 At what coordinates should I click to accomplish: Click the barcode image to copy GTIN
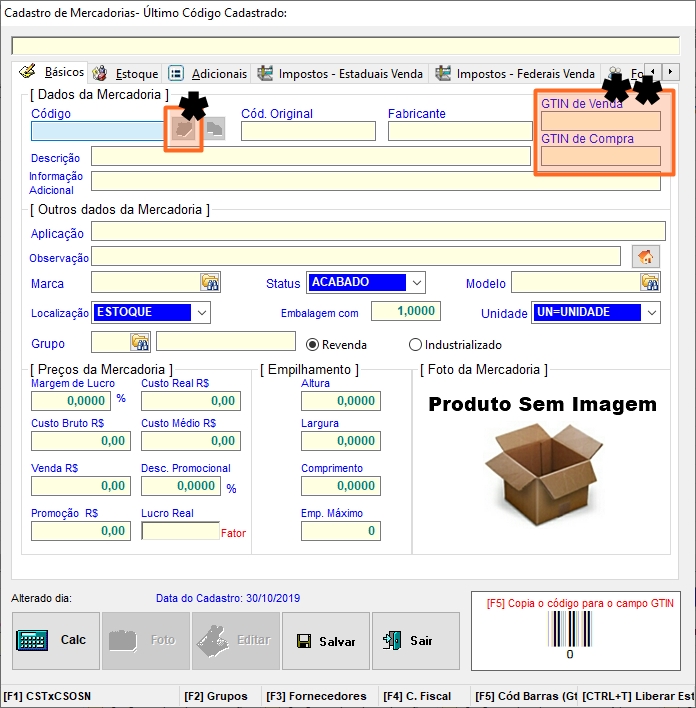point(569,630)
